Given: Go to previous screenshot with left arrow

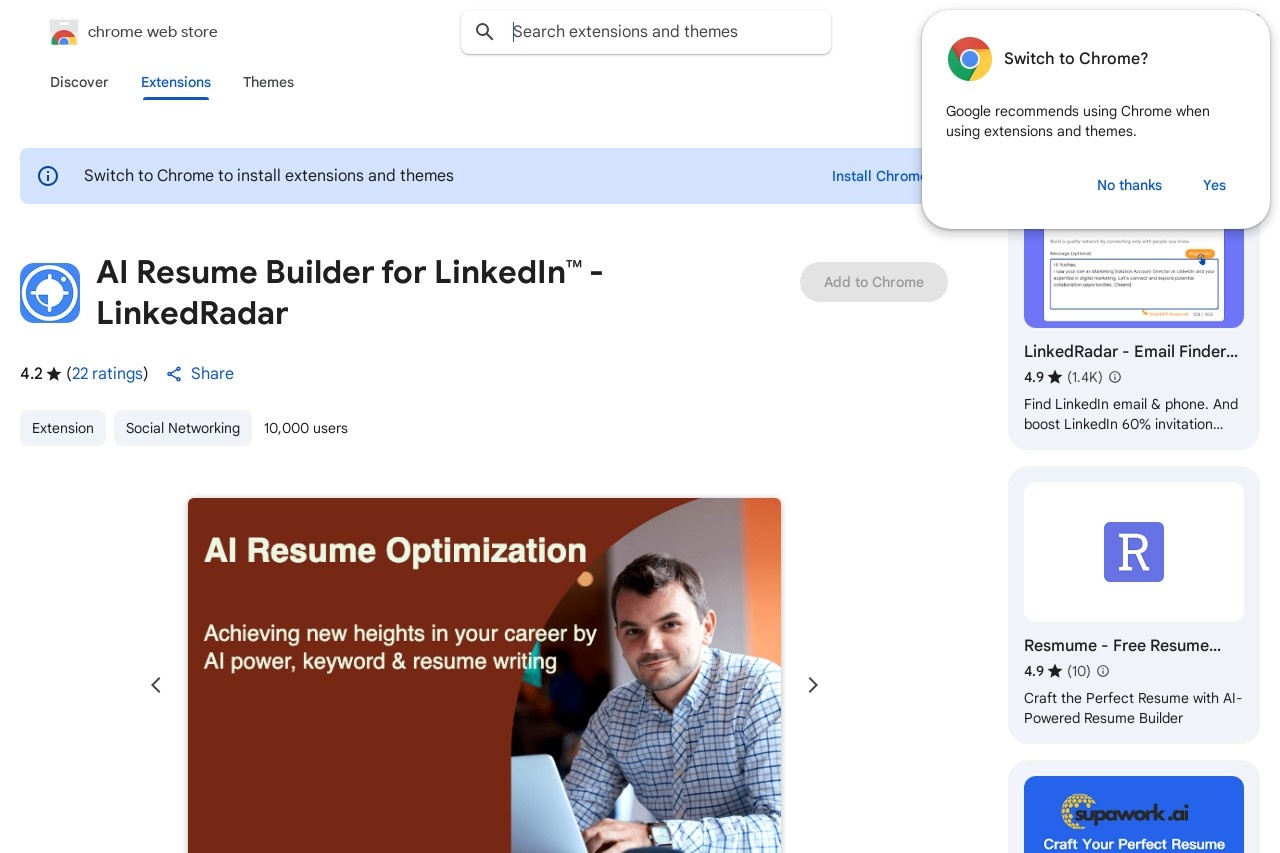Looking at the screenshot, I should click(156, 685).
